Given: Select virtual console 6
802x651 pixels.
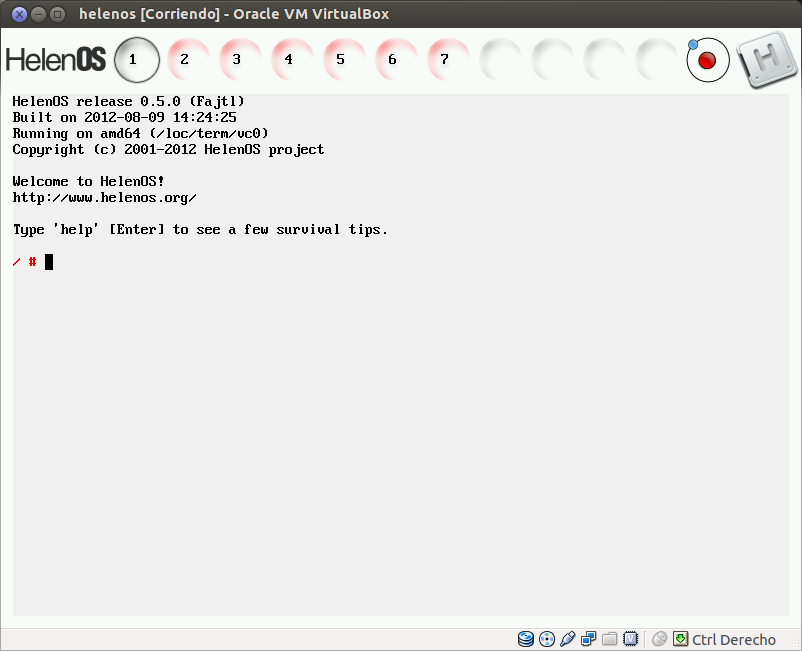Looking at the screenshot, I should point(393,59).
